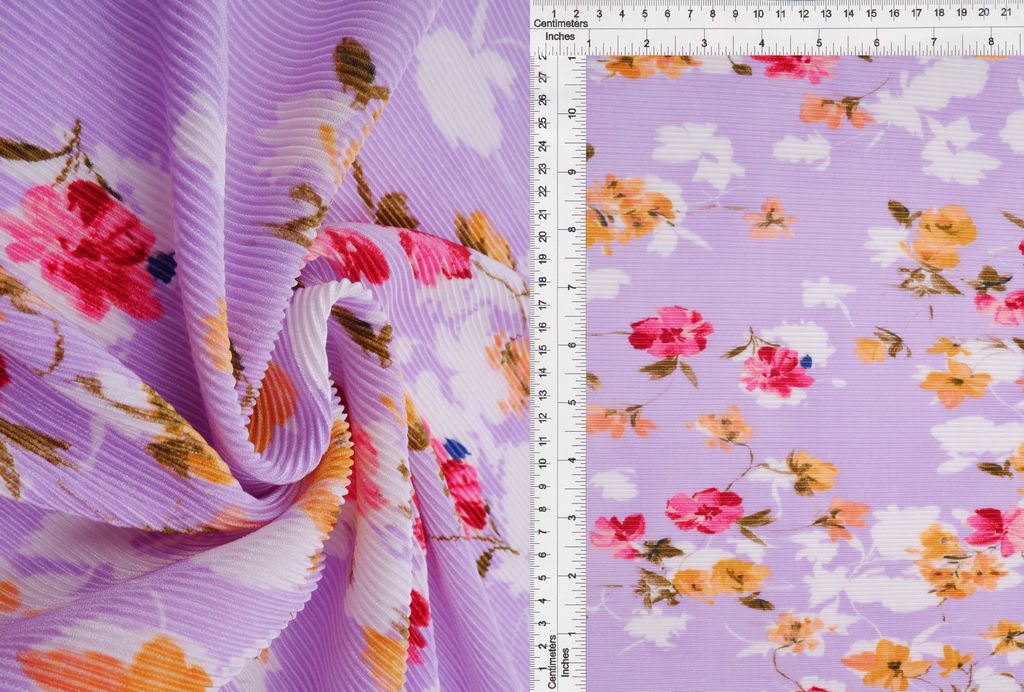Screen dimensions: 1024x692
Task: Click the vertical ruler's "Inches" label
Action: [x=564, y=661]
